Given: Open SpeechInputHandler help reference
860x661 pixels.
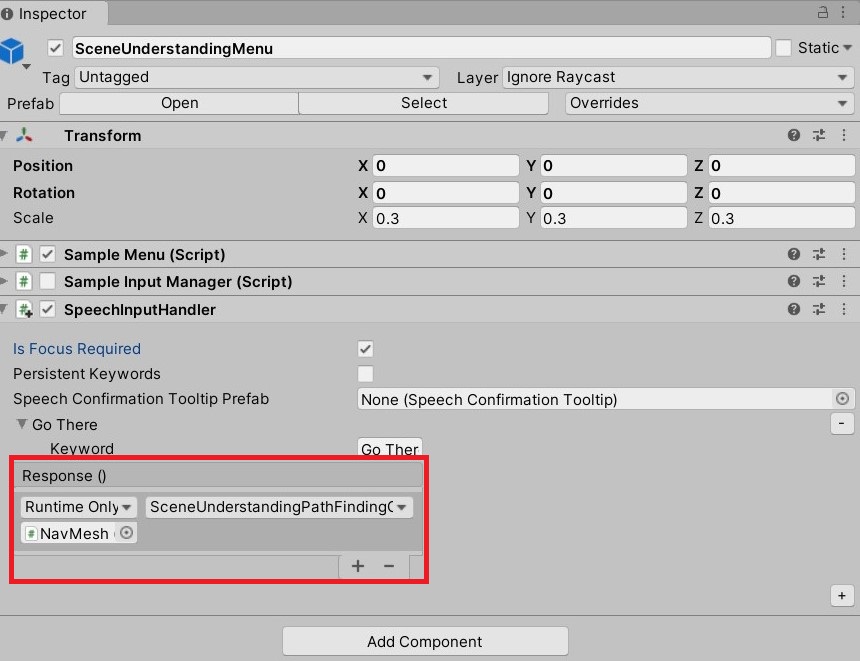Looking at the screenshot, I should click(x=794, y=309).
